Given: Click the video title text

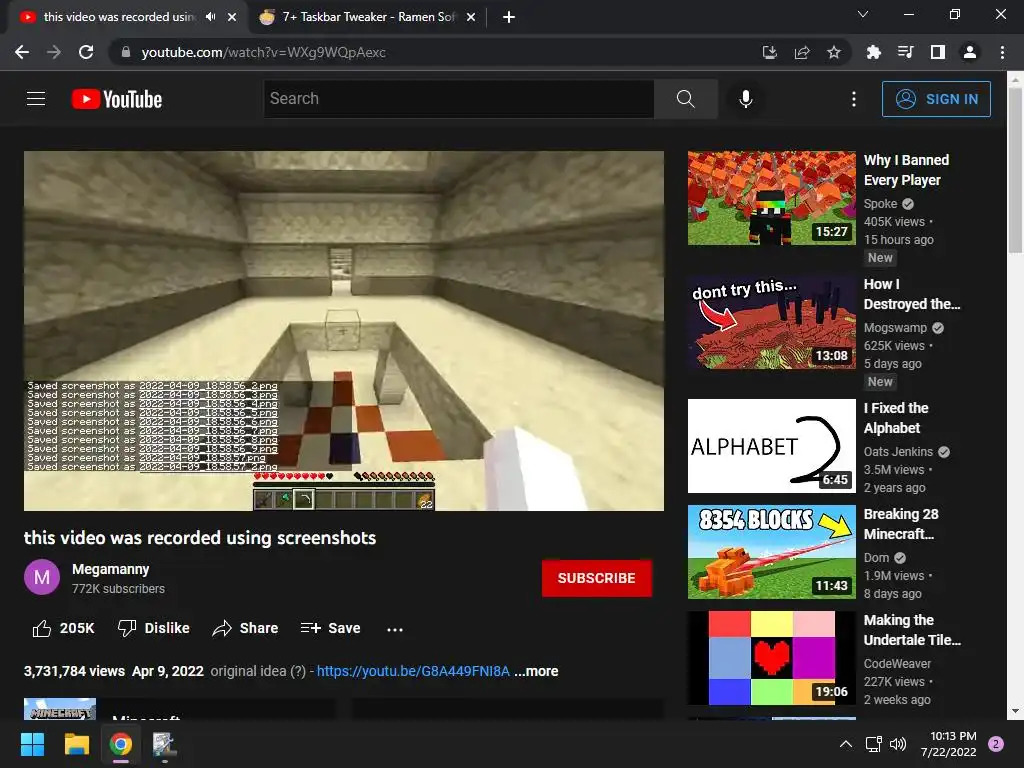Looking at the screenshot, I should tap(200, 538).
